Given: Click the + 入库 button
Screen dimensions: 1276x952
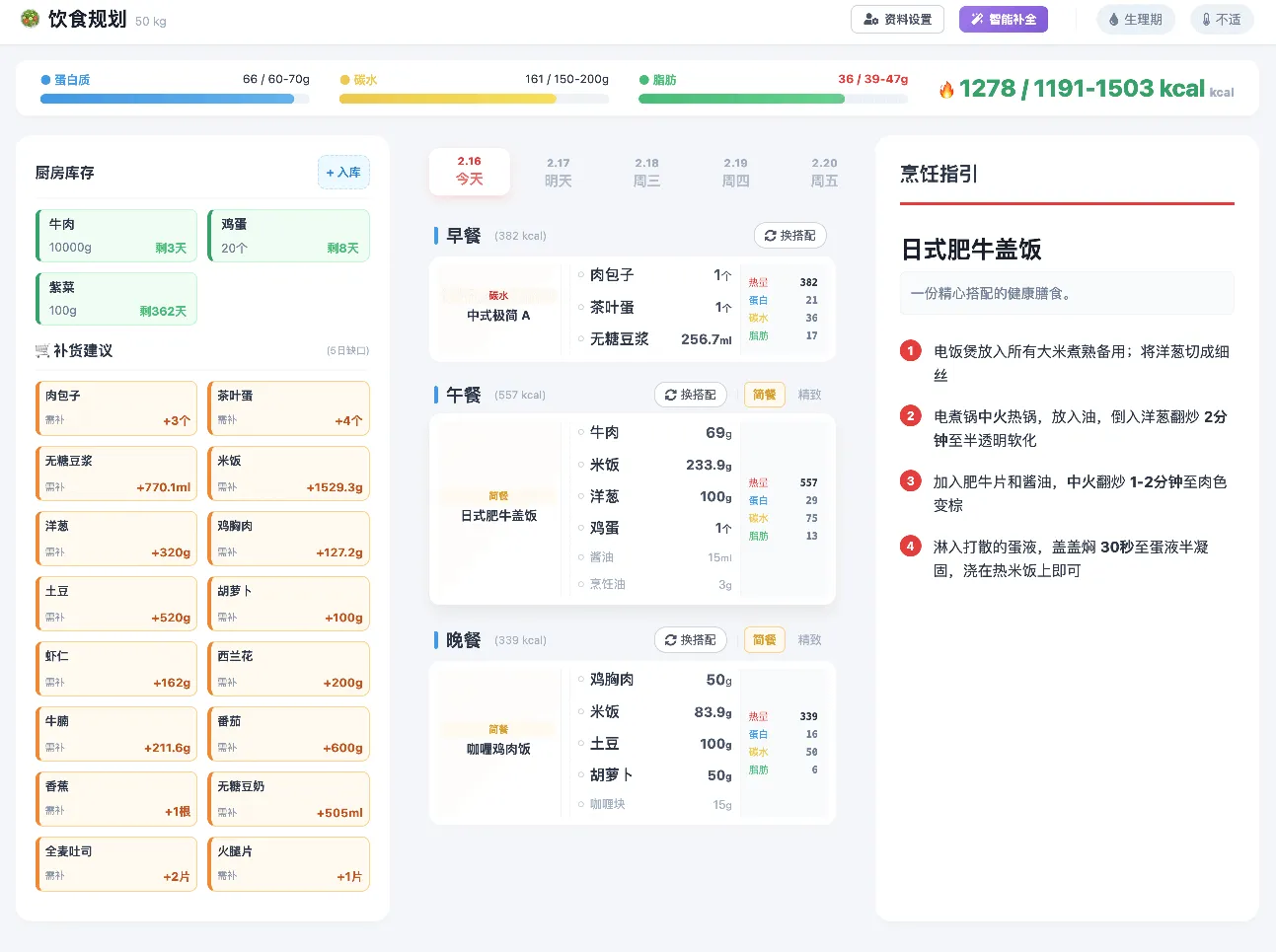Looking at the screenshot, I should (x=343, y=173).
